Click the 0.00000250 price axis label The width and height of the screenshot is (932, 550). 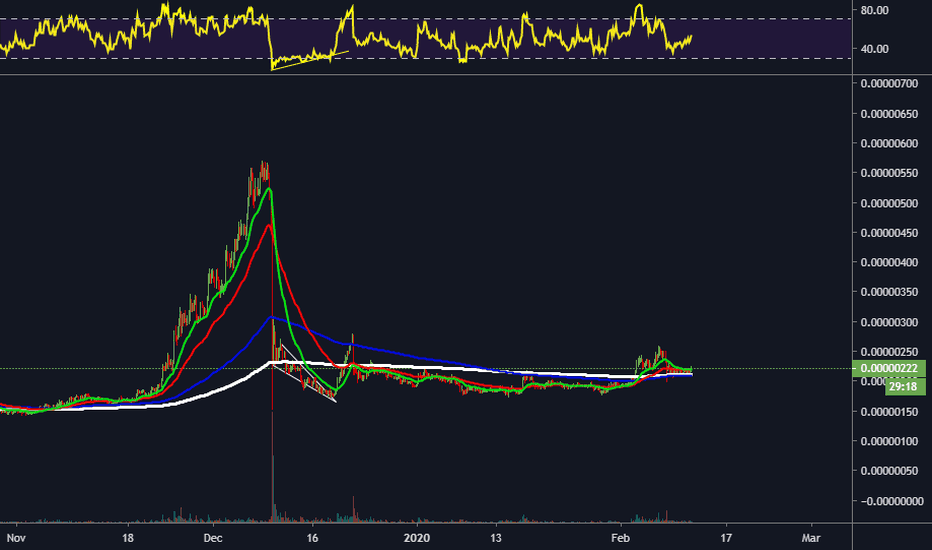click(889, 352)
